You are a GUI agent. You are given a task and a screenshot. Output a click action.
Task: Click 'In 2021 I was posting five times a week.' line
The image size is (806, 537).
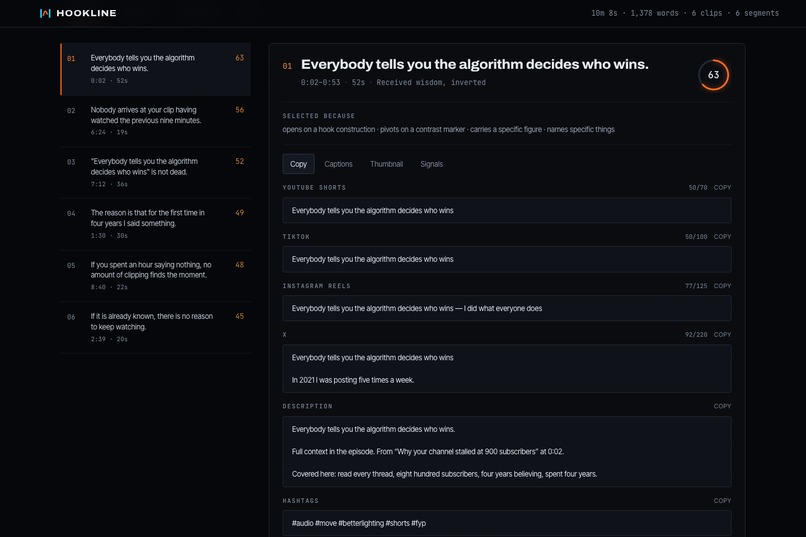353,380
